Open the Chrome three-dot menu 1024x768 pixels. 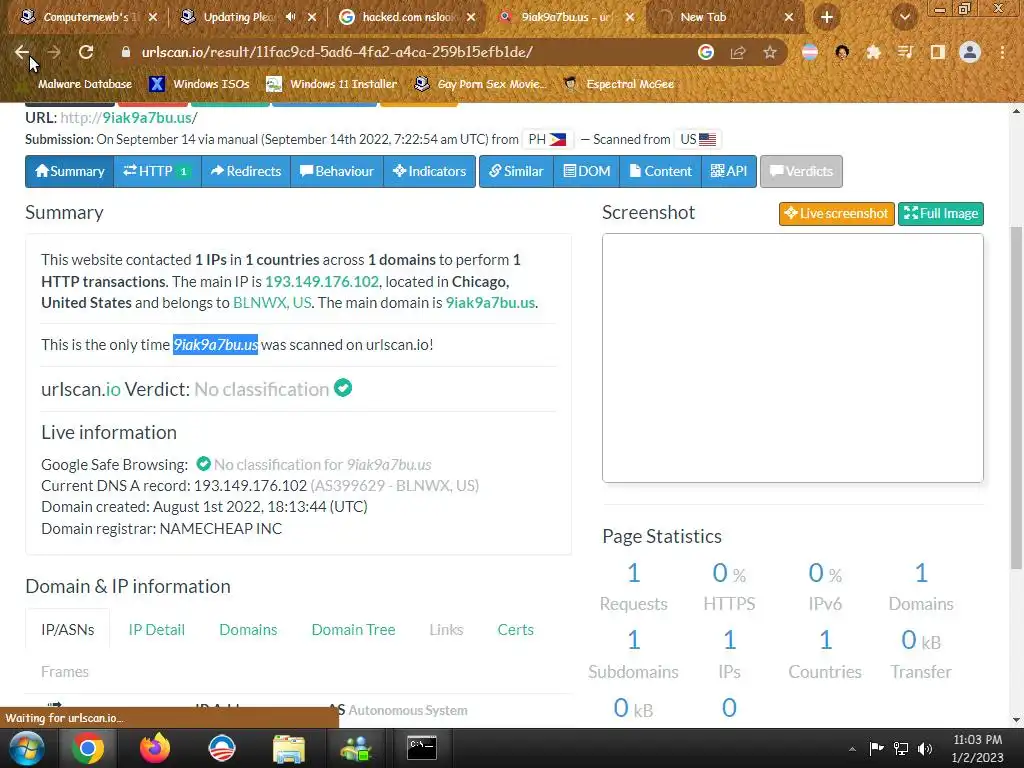point(1002,52)
